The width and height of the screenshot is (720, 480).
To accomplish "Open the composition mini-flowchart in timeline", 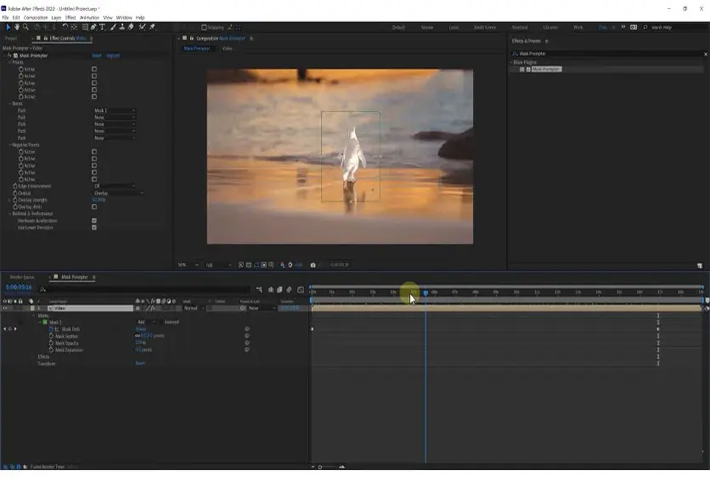I will tap(259, 290).
